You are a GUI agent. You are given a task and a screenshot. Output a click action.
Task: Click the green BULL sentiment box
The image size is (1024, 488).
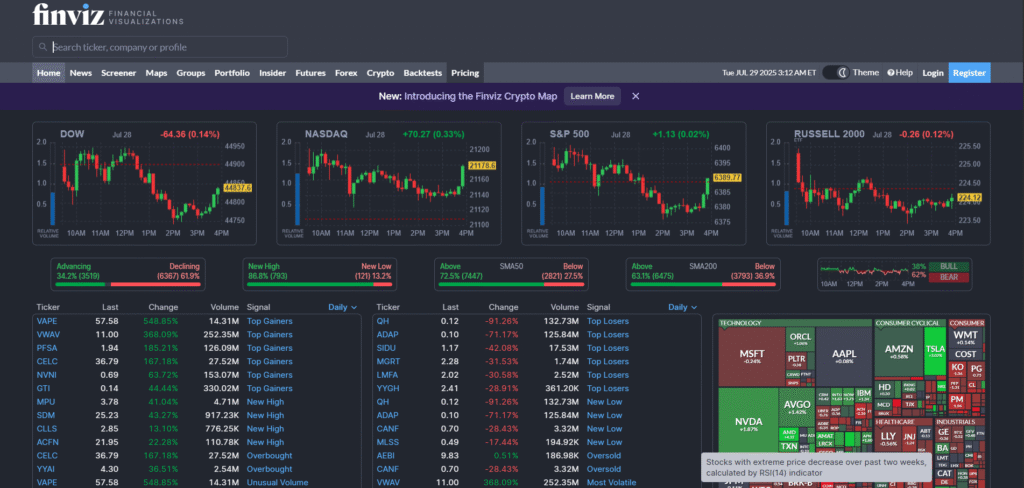pyautogui.click(x=949, y=267)
